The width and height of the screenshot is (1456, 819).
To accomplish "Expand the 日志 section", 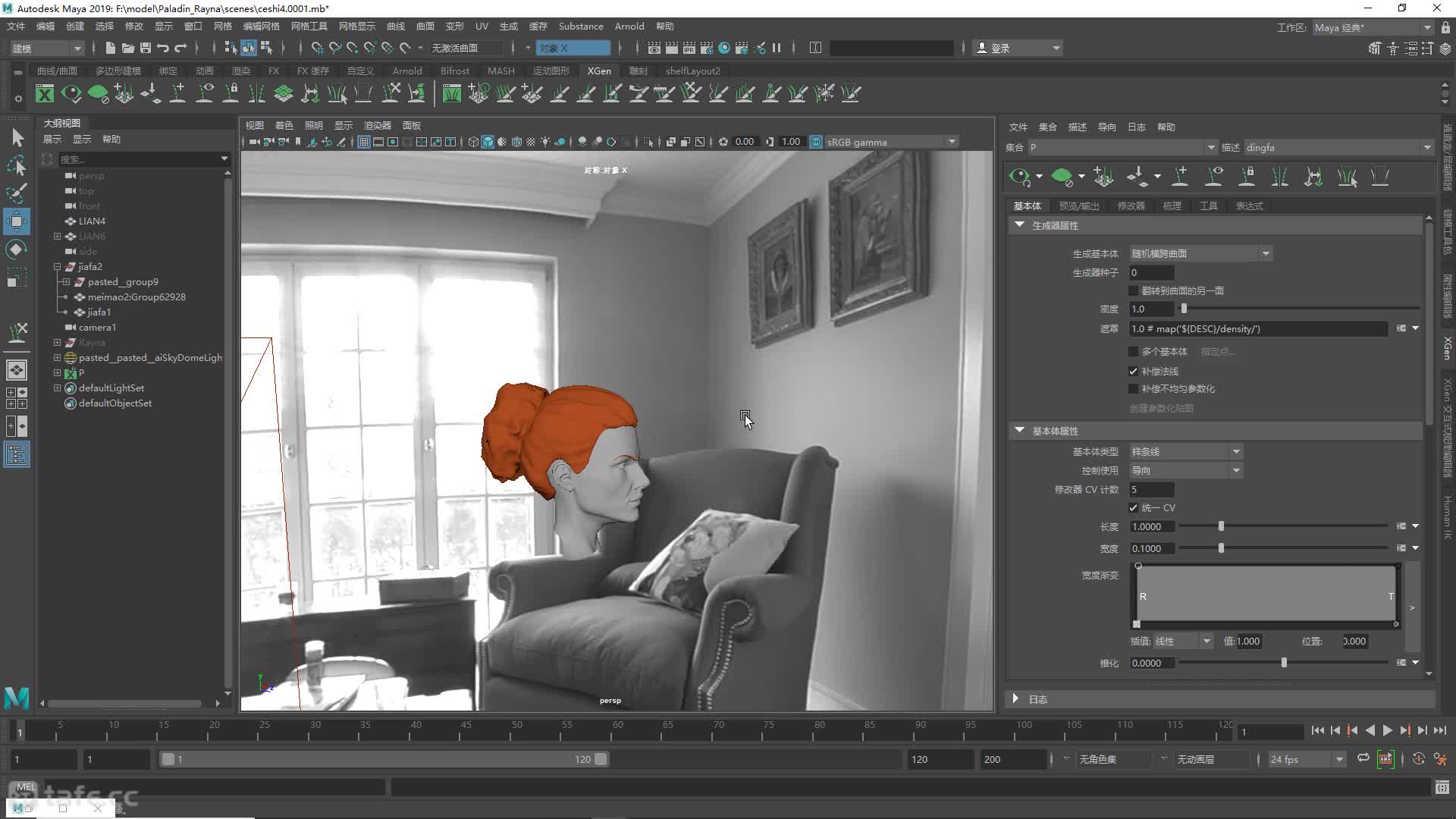I will click(1015, 699).
